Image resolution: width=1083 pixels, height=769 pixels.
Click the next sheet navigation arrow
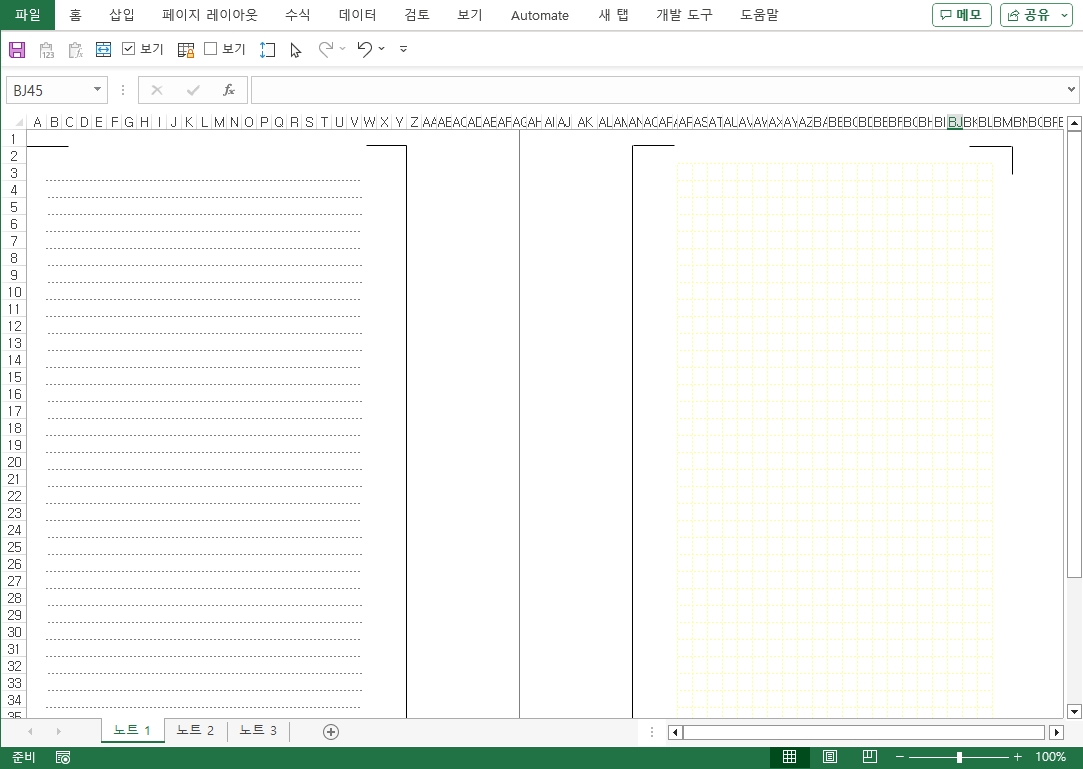click(59, 731)
